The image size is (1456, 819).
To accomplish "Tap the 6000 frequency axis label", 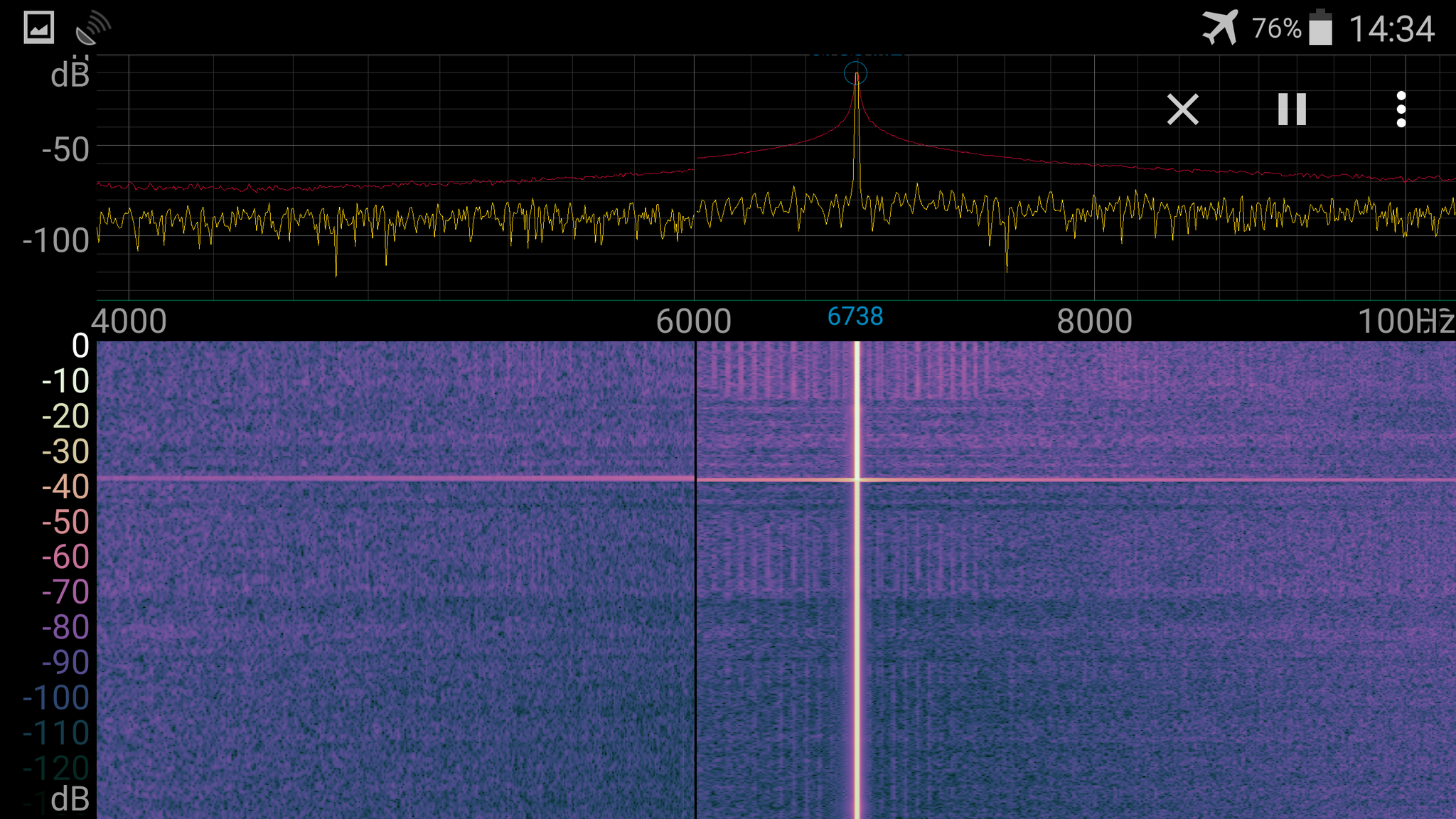I will coord(693,321).
